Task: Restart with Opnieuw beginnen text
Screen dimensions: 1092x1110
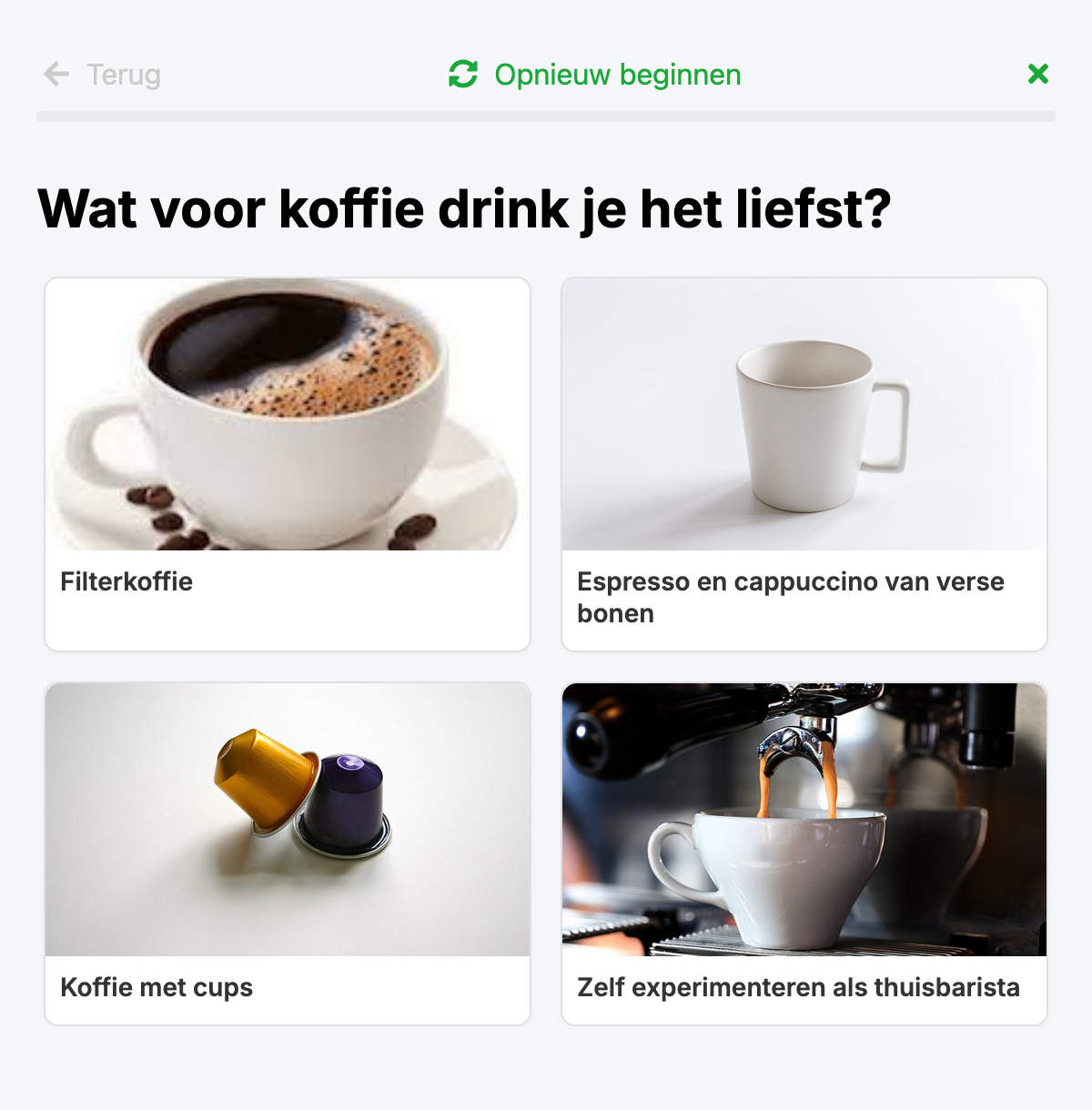Action: point(618,75)
